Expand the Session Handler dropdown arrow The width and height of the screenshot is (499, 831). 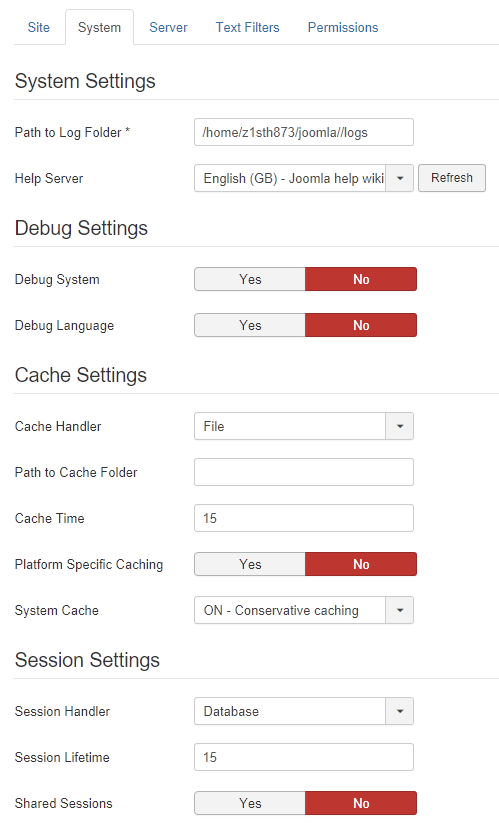[399, 711]
